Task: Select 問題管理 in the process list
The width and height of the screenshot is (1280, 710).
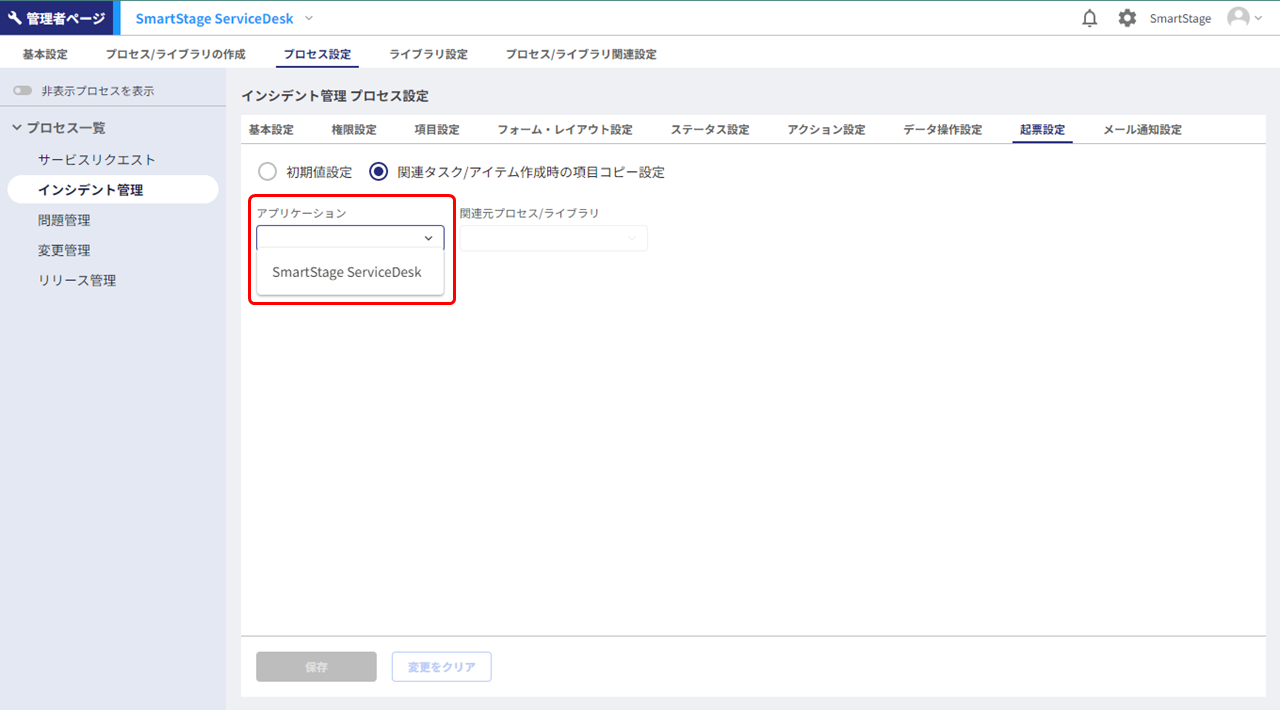Action: pyautogui.click(x=64, y=220)
